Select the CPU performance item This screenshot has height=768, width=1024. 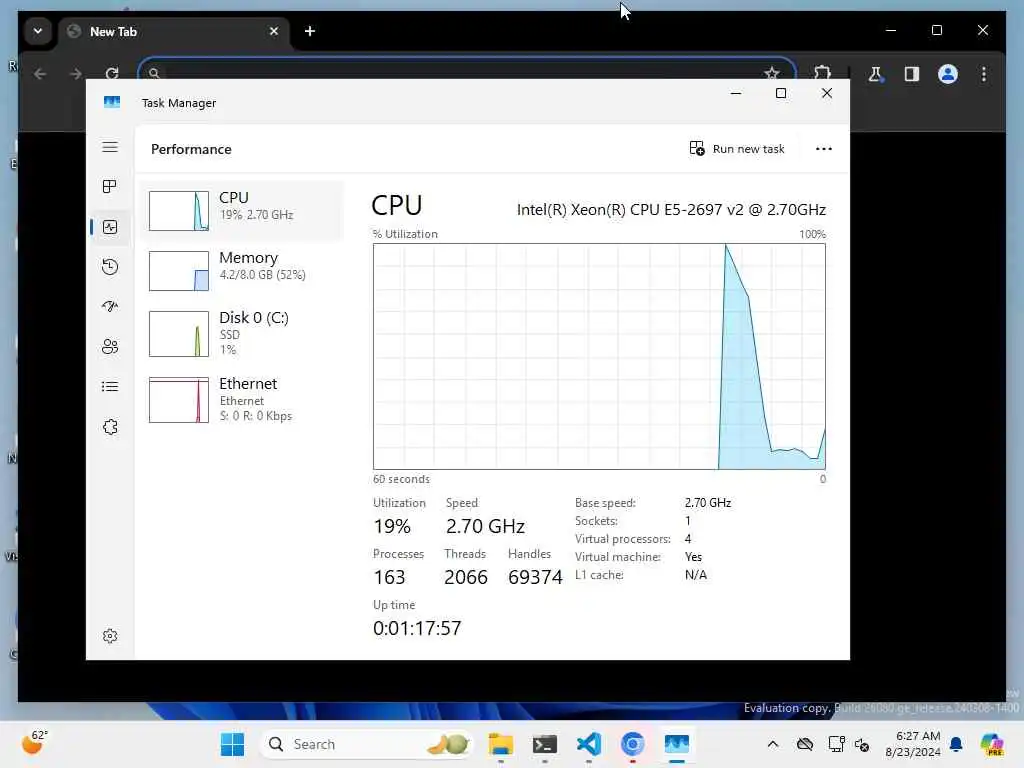pos(242,210)
